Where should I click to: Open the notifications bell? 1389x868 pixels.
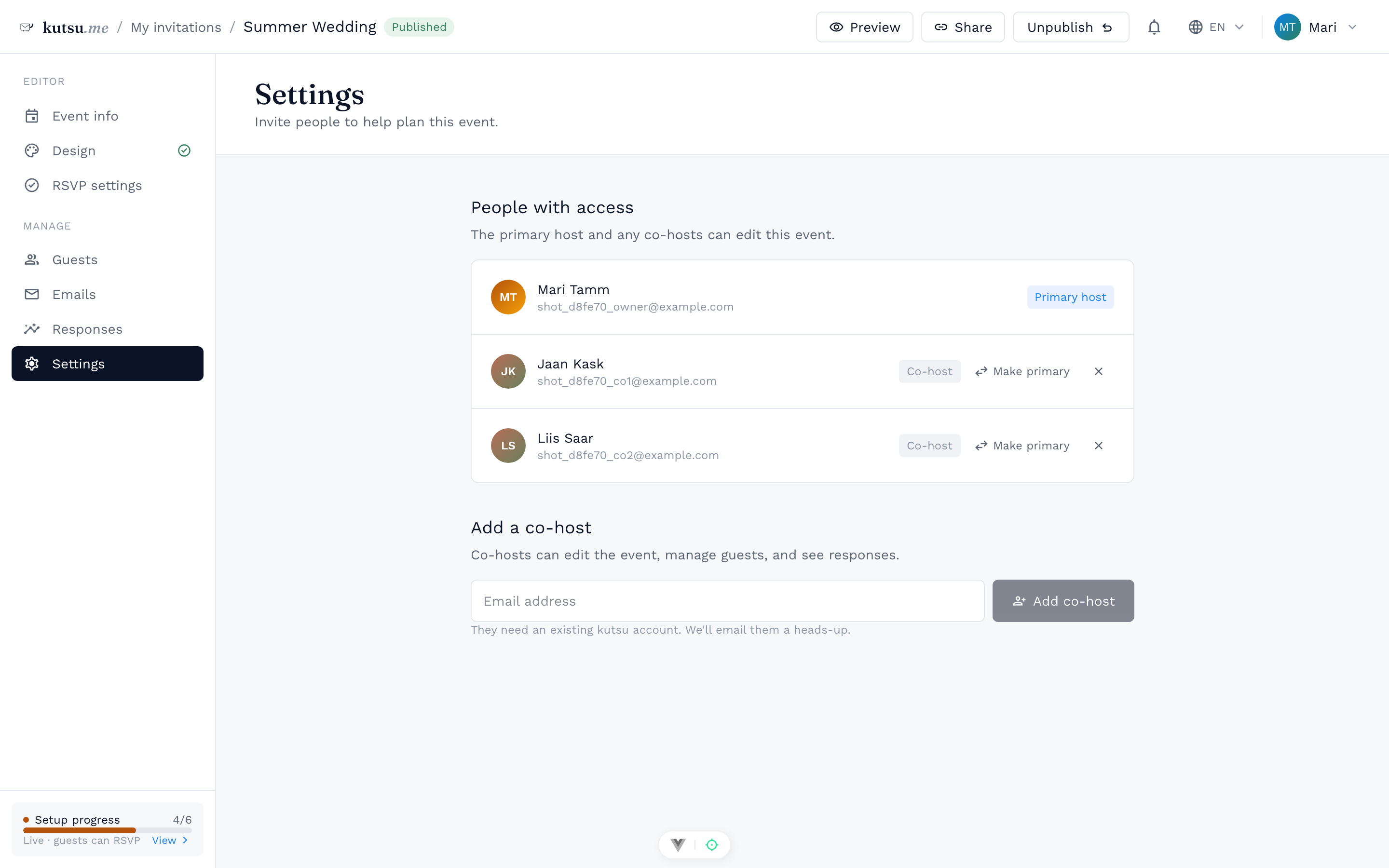1154,27
